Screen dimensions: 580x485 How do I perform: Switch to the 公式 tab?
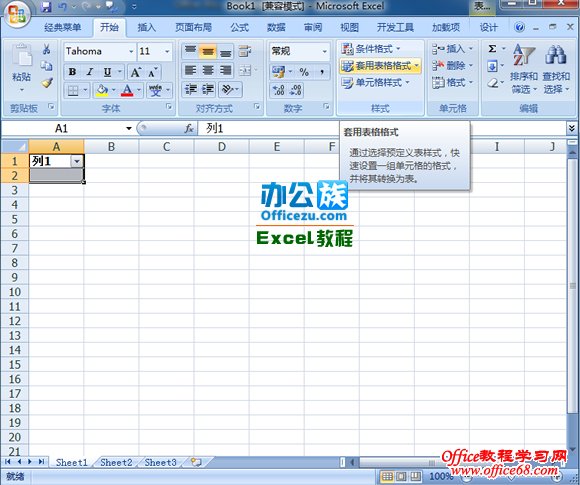click(239, 27)
